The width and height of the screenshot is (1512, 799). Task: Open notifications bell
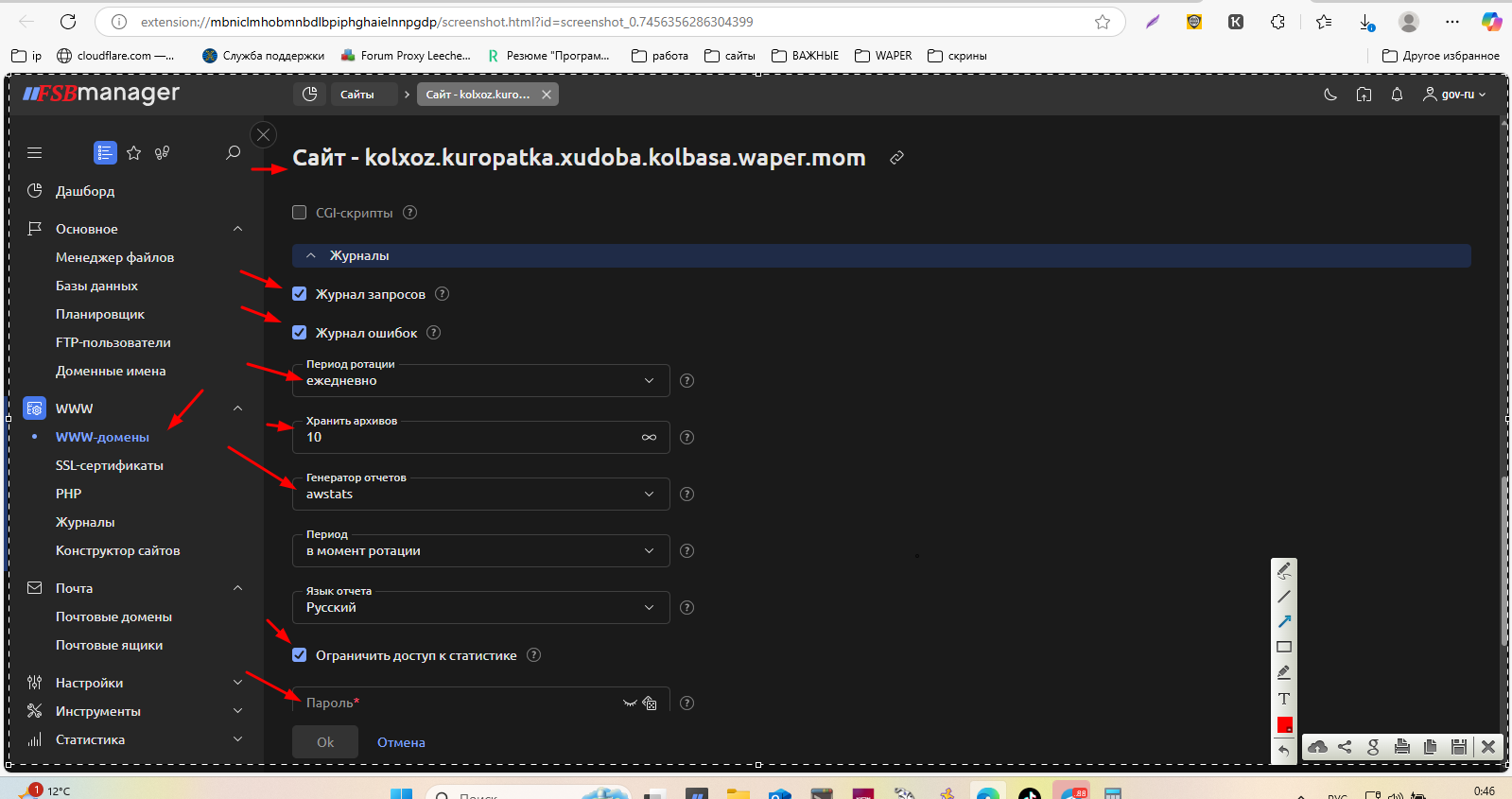coord(1397,95)
